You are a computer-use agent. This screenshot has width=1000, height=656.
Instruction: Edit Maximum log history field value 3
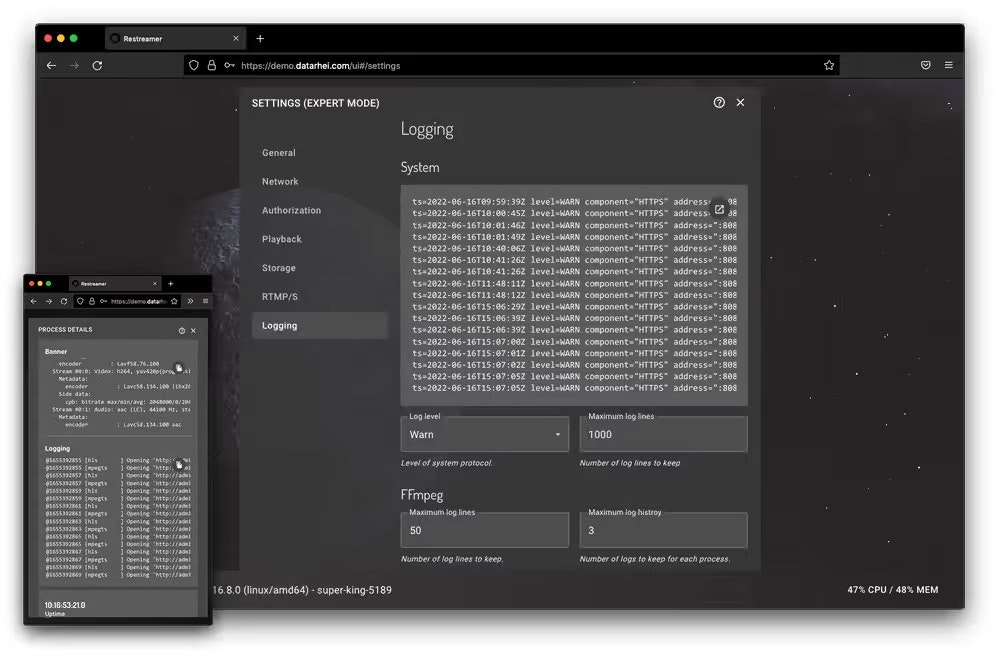tap(663, 530)
